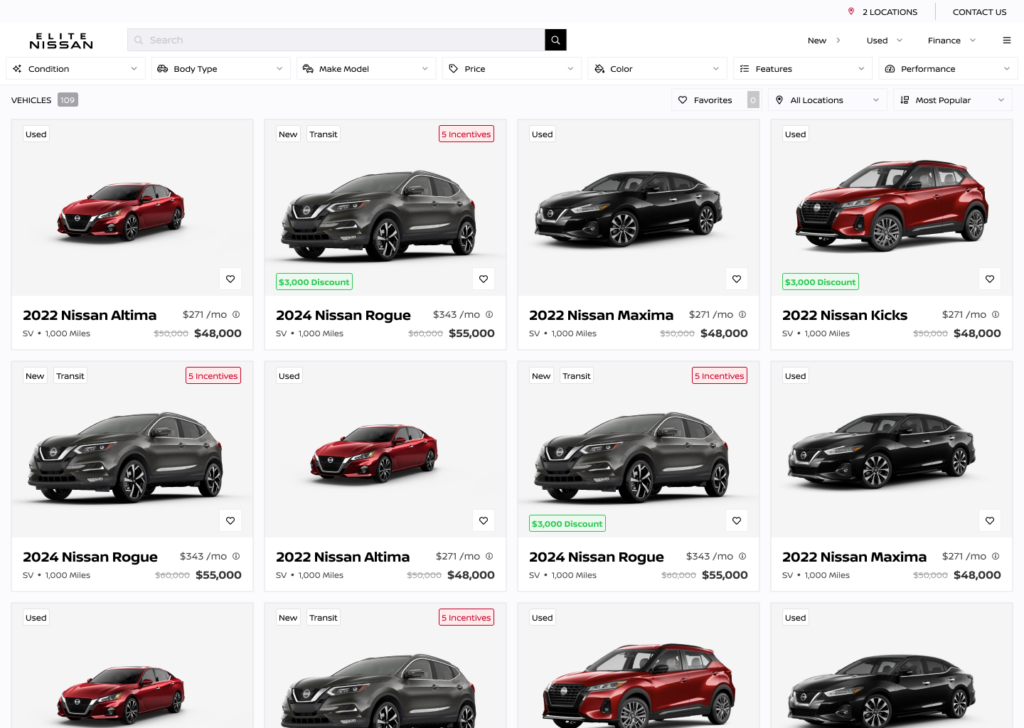The height and width of the screenshot is (728, 1024).
Task: Open the Used menu in header
Action: pos(884,40)
